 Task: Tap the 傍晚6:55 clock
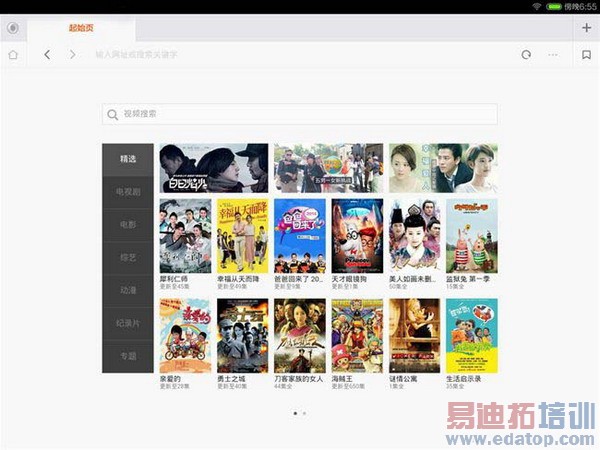click(x=580, y=7)
